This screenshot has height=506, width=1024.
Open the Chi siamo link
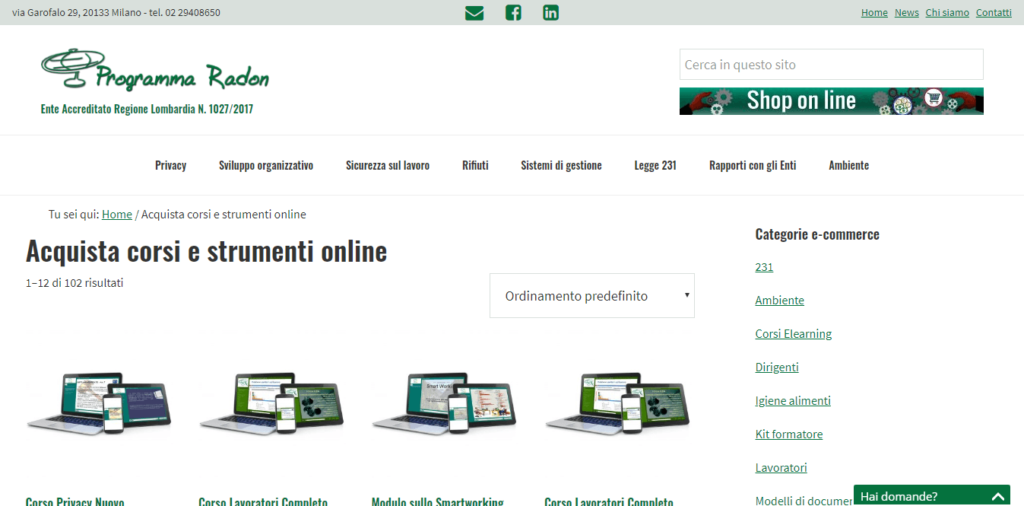tap(947, 13)
